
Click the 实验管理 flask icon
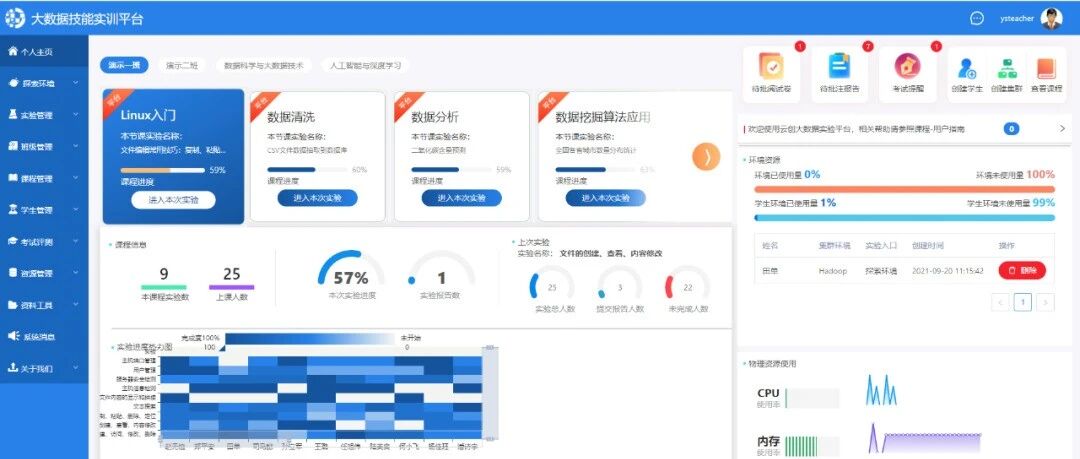(x=12, y=115)
